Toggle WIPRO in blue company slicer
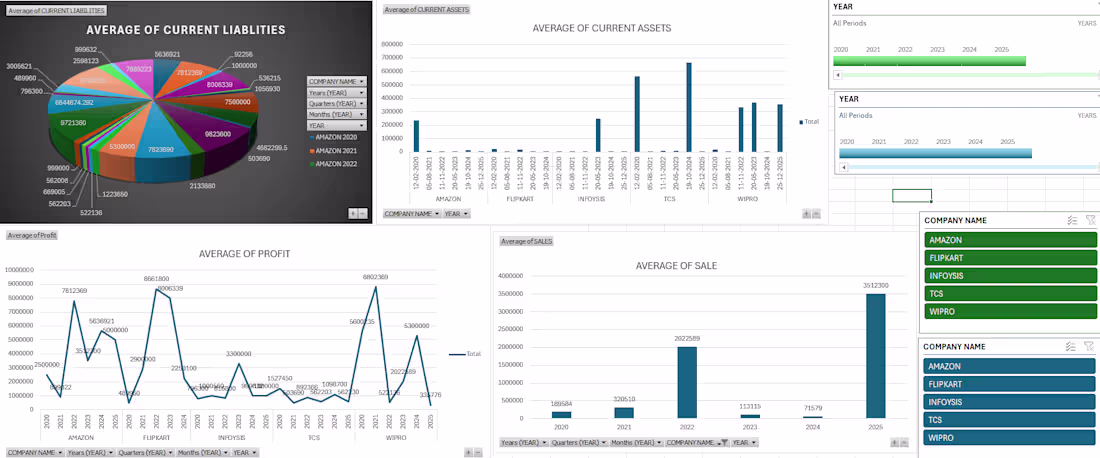Image resolution: width=1100 pixels, height=458 pixels. [1010, 438]
